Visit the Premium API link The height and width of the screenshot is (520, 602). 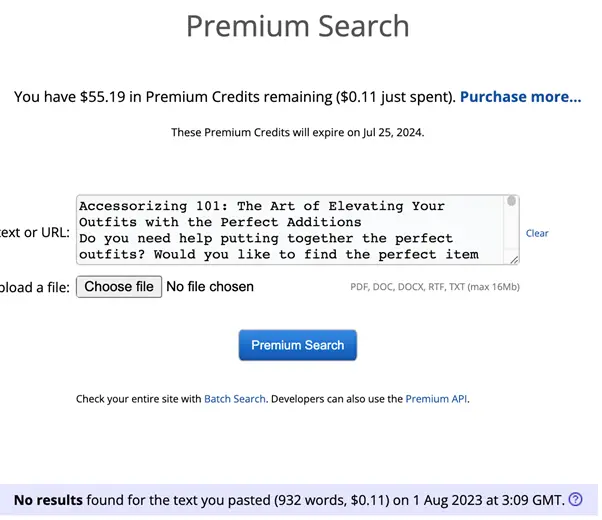coord(436,399)
